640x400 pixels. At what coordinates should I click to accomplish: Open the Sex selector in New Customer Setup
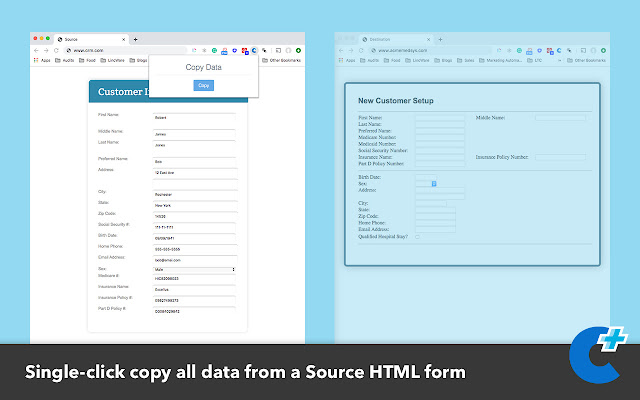[x=426, y=183]
